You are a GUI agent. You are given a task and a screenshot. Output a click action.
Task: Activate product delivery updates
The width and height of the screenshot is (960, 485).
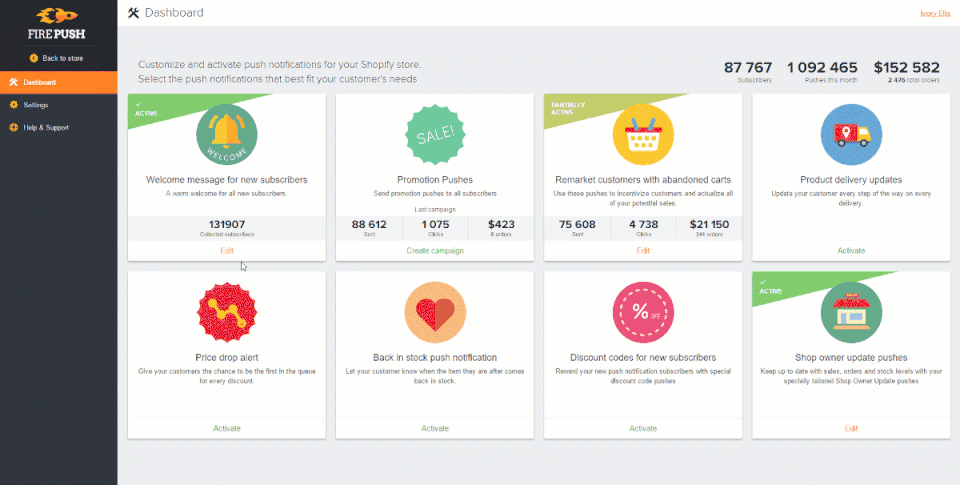[851, 250]
